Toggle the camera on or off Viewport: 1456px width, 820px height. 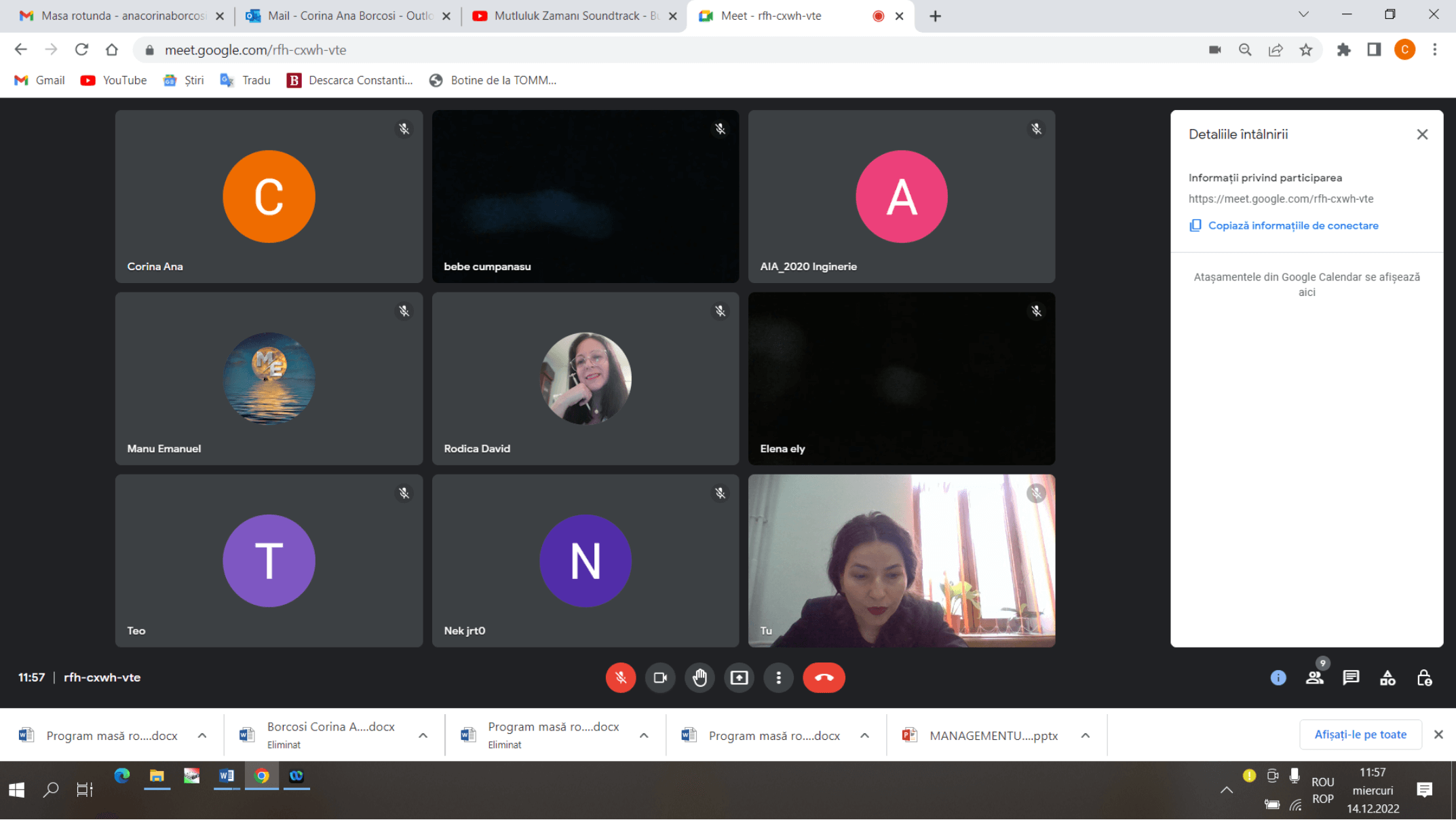659,677
